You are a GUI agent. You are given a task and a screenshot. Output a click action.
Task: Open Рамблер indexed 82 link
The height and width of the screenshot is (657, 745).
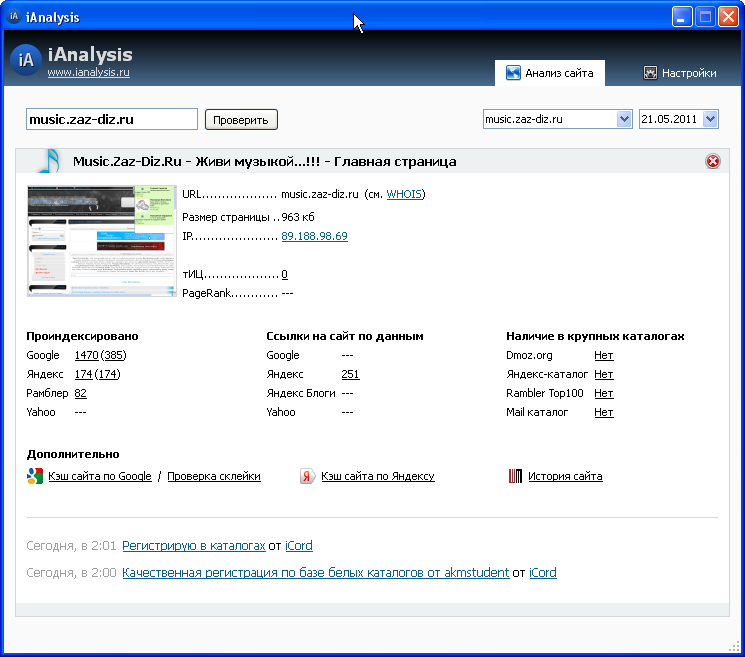click(80, 393)
